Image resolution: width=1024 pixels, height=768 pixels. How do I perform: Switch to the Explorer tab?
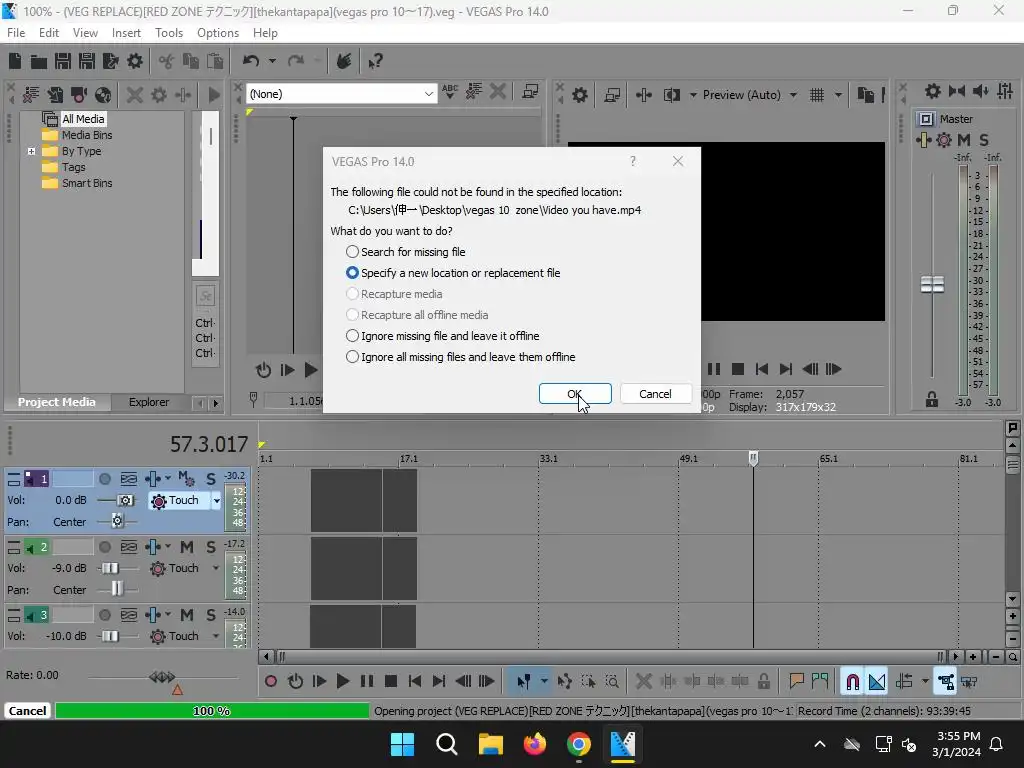[x=149, y=402]
